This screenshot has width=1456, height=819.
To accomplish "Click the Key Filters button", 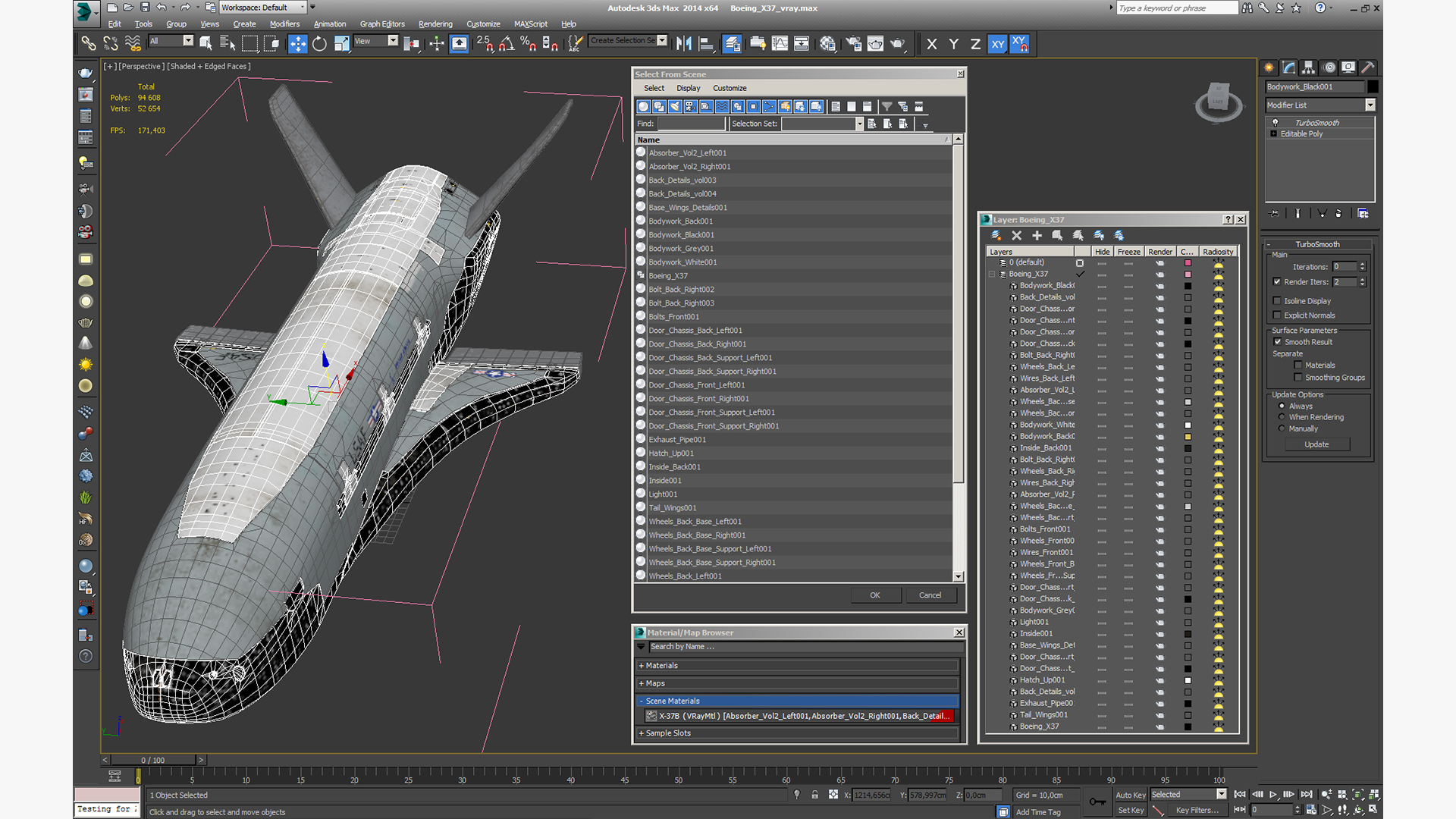I will click(x=1197, y=811).
